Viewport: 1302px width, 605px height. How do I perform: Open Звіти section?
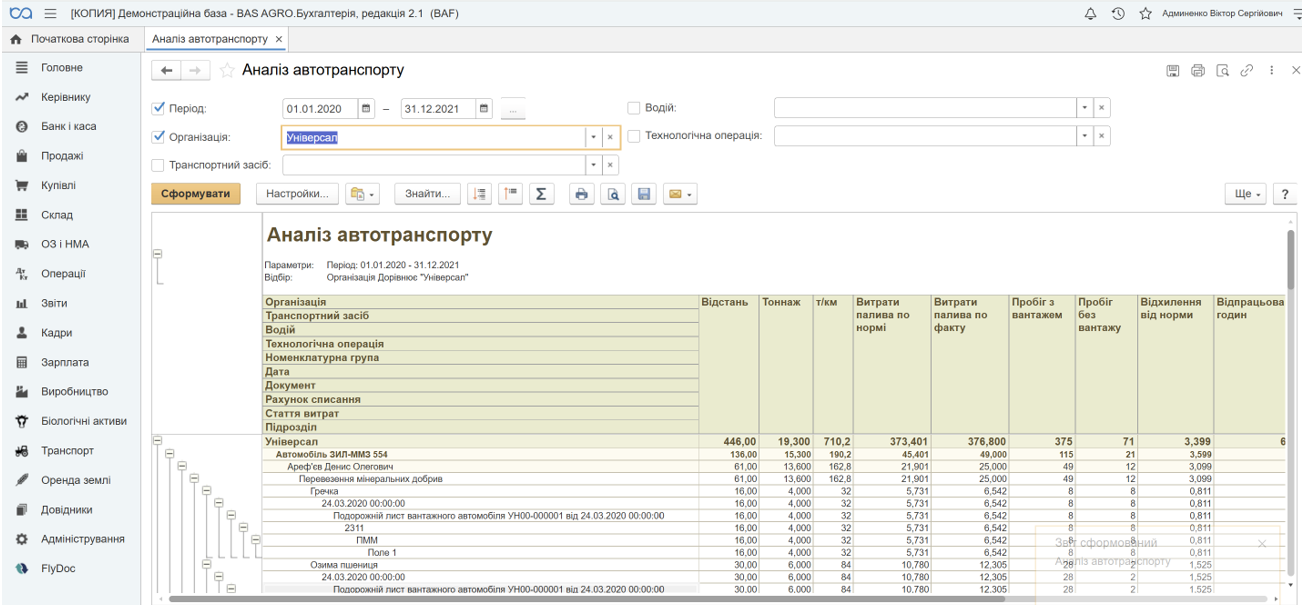click(x=54, y=303)
